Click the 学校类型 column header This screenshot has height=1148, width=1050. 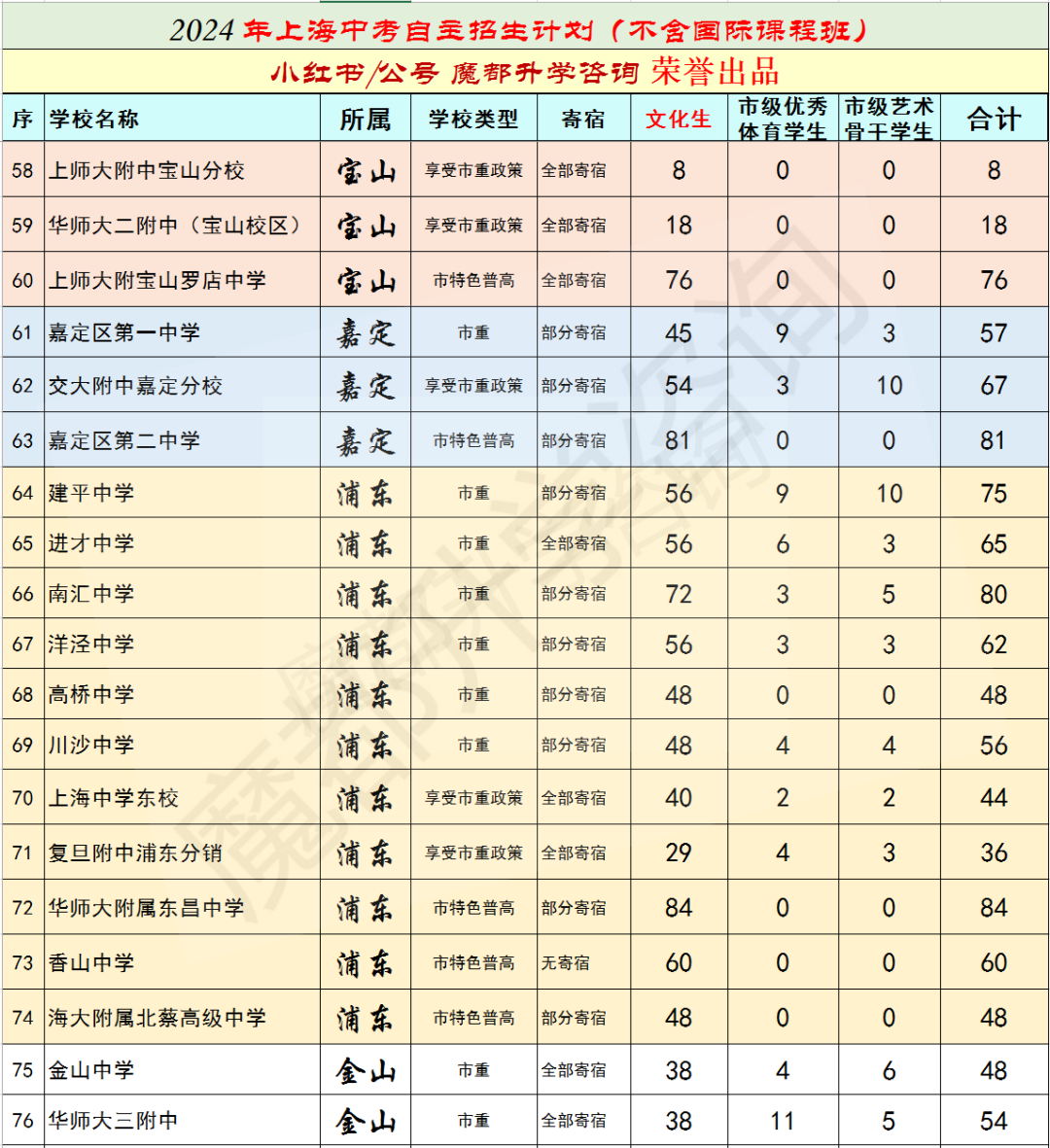click(473, 119)
